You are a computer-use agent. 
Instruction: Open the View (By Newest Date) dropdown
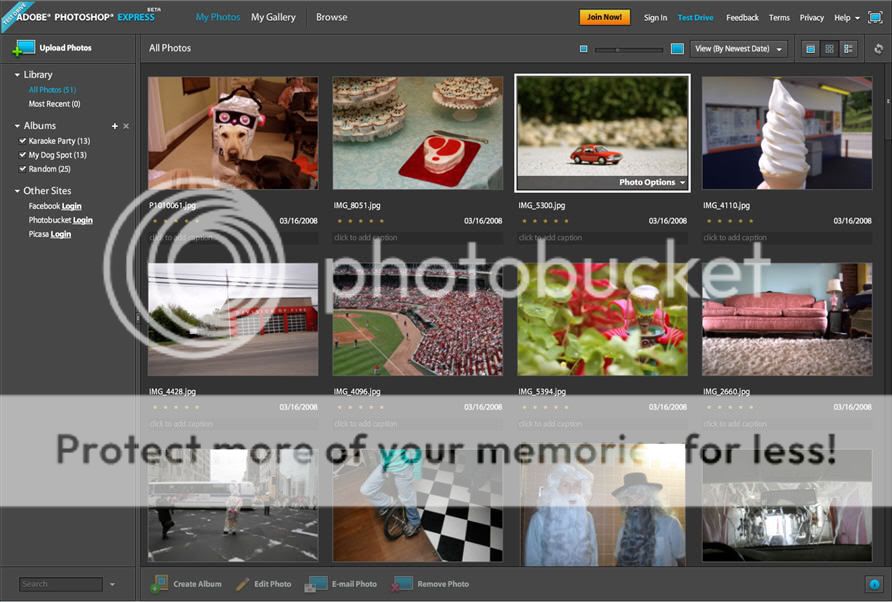coord(738,48)
